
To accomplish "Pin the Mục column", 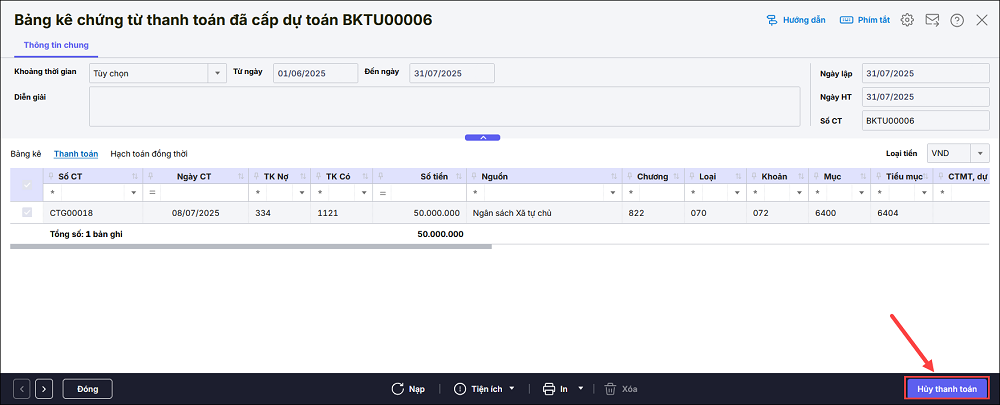I will point(817,176).
